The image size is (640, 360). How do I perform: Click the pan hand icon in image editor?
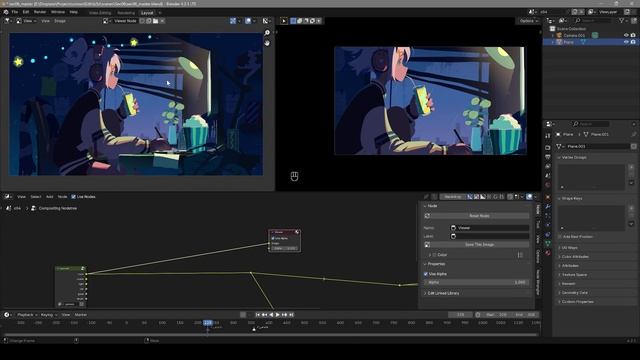[x=267, y=43]
